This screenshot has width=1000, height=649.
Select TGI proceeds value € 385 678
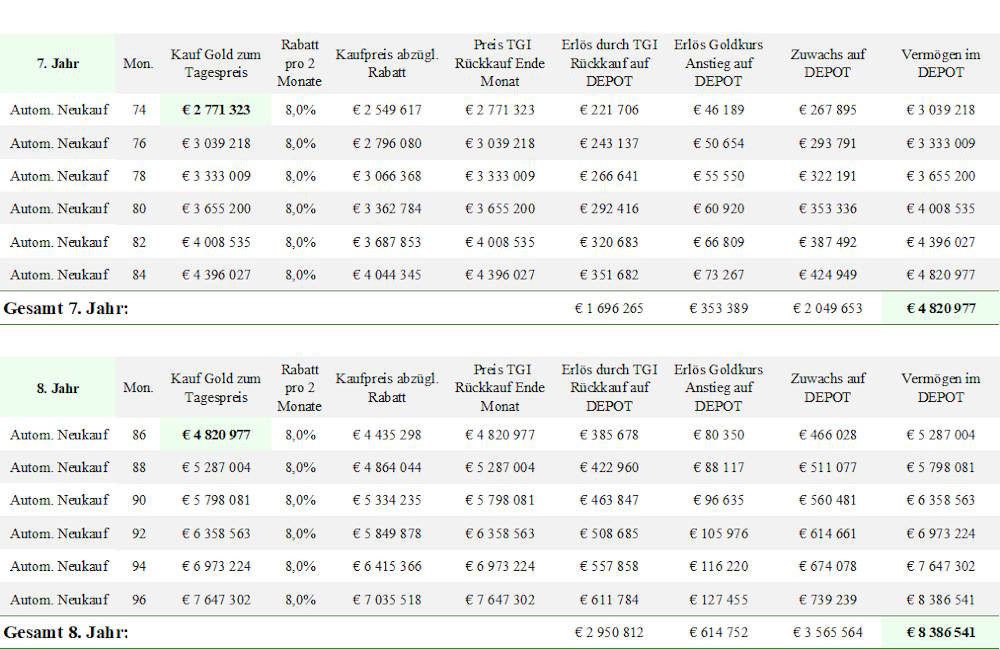[x=609, y=435]
